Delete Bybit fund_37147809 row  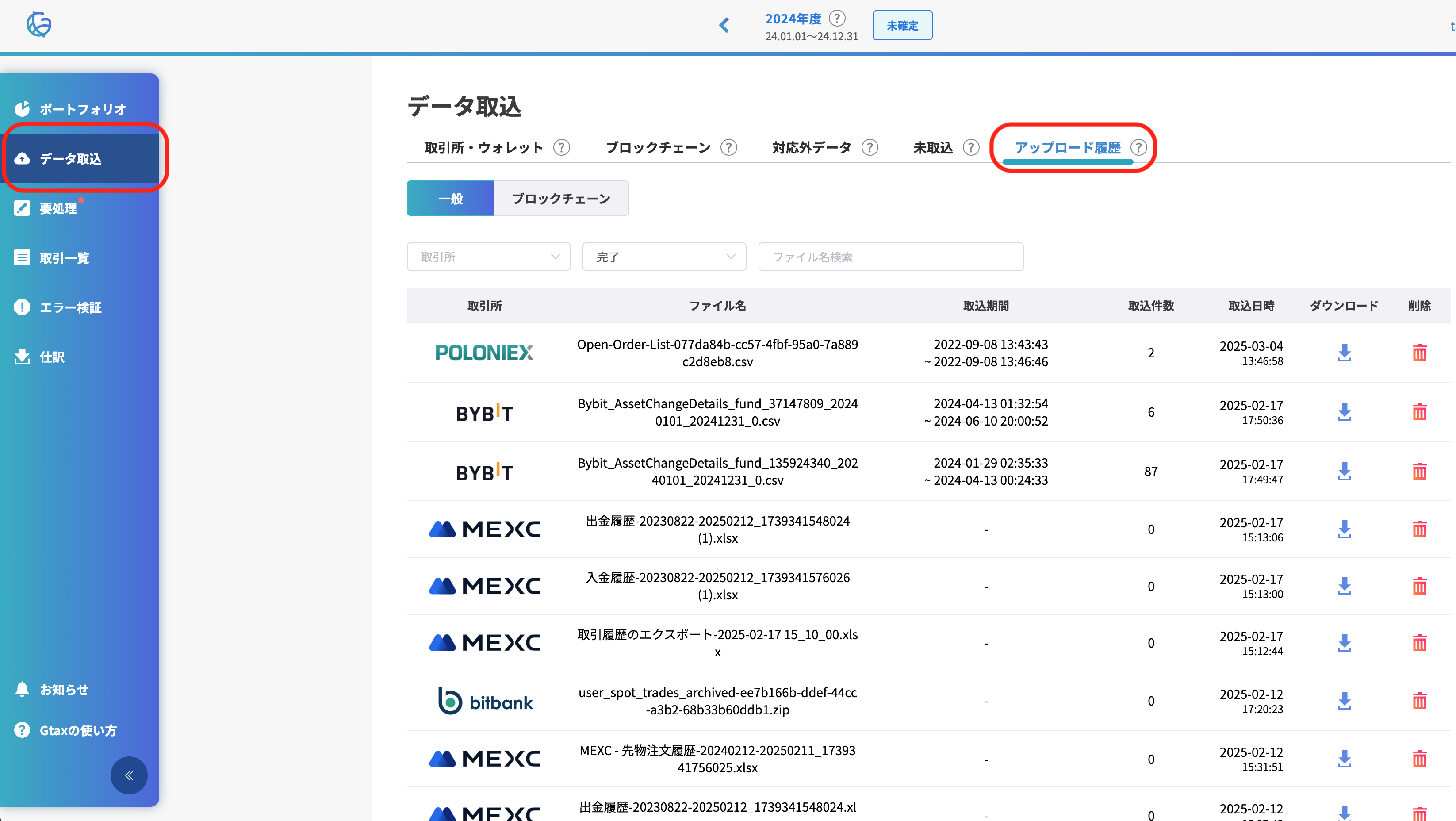1419,412
